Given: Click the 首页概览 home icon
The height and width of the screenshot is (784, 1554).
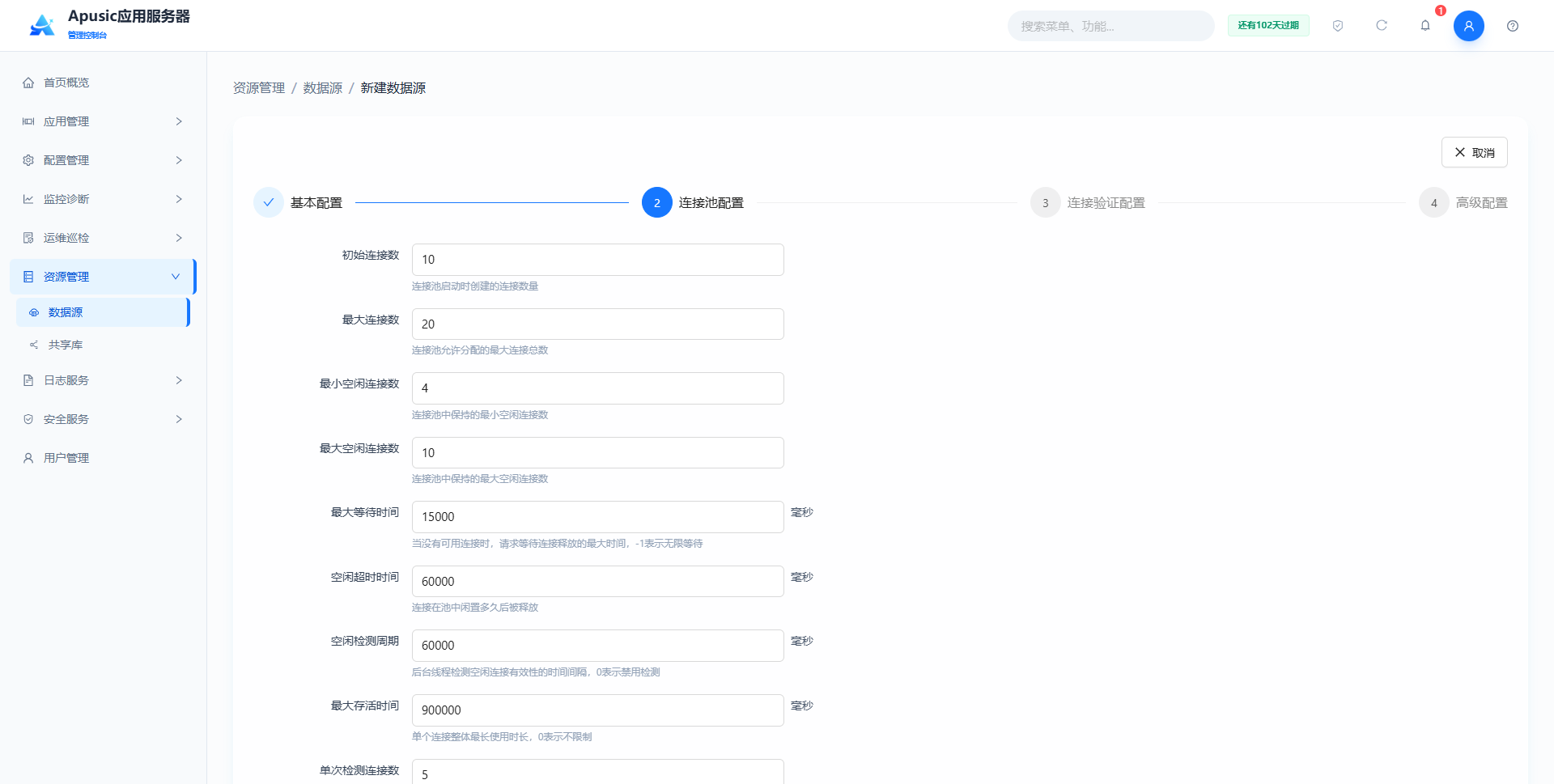Looking at the screenshot, I should [28, 83].
